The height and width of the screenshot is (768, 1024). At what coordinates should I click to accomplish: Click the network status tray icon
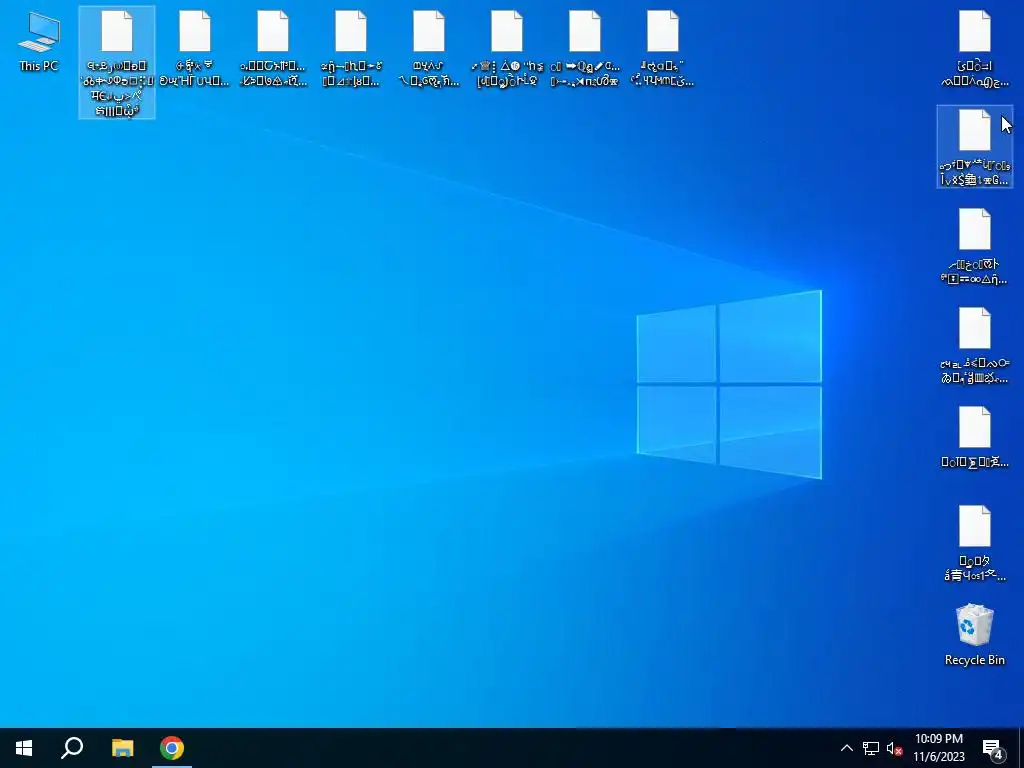coord(871,748)
